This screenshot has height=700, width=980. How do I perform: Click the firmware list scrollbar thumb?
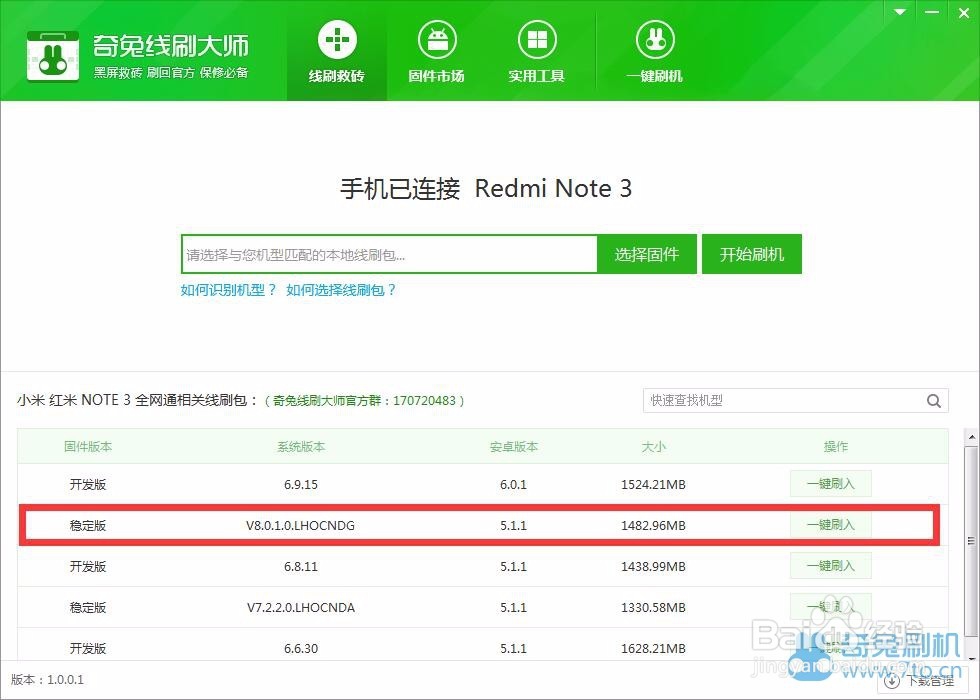coord(971,541)
